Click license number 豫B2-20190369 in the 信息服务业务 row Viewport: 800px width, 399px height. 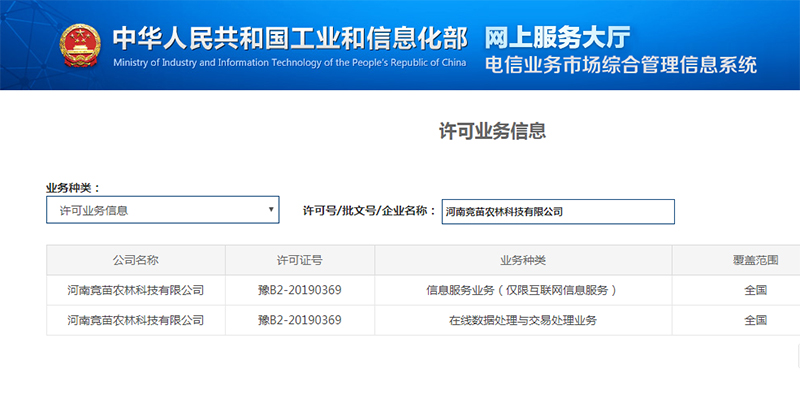[x=300, y=290]
